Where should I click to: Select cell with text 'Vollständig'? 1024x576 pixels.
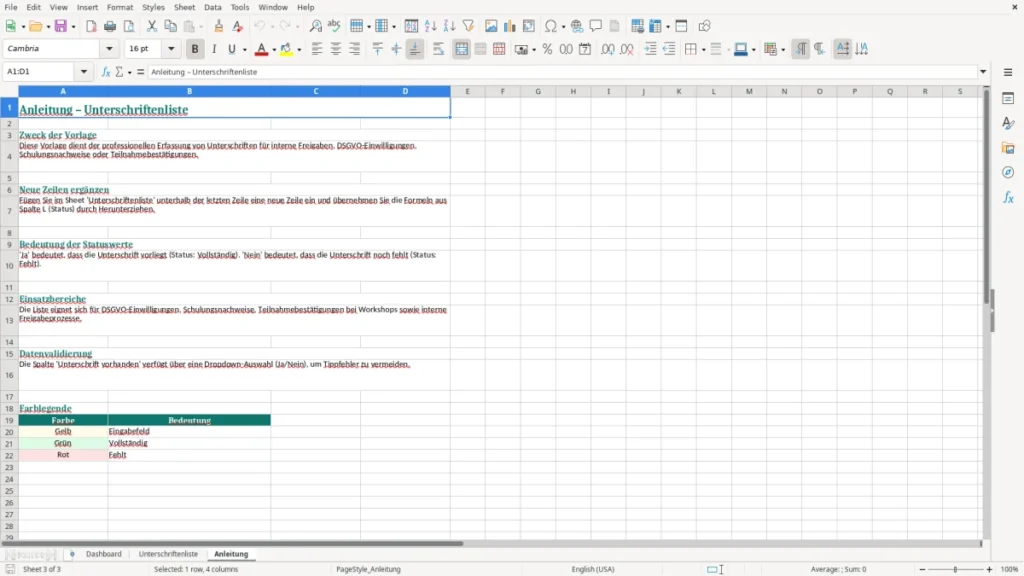[x=189, y=443]
